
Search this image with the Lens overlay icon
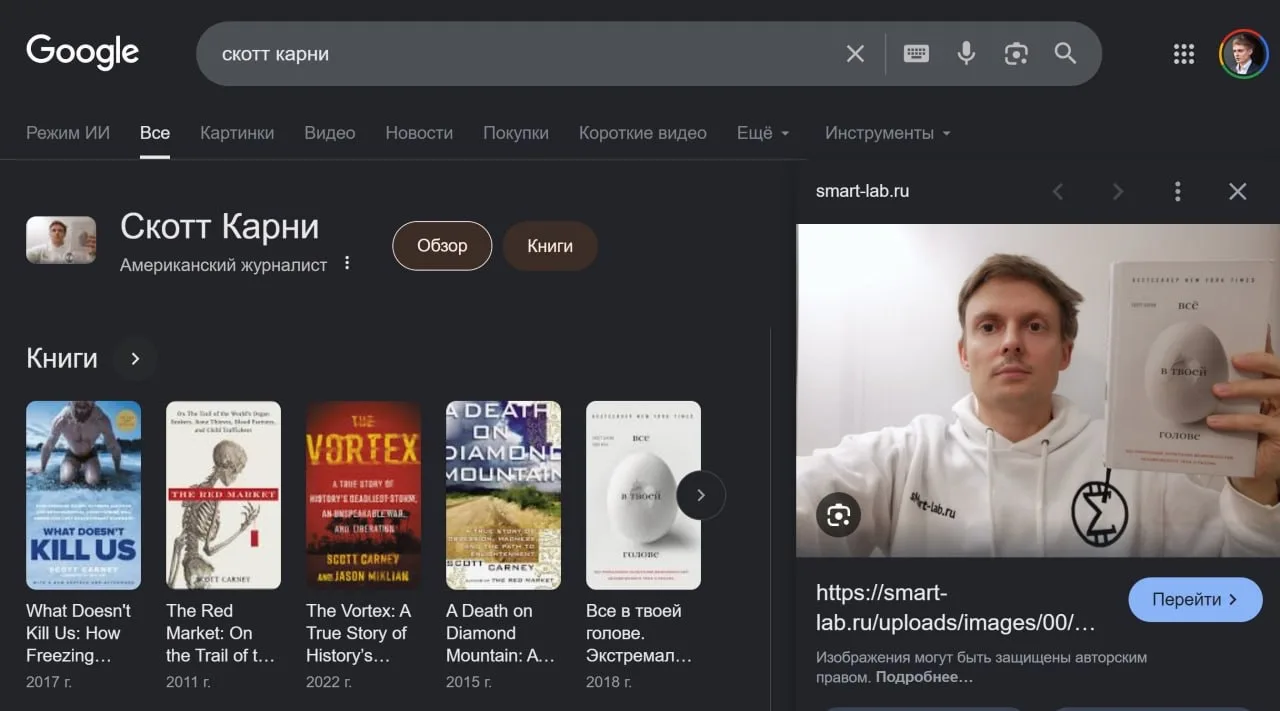click(x=838, y=515)
